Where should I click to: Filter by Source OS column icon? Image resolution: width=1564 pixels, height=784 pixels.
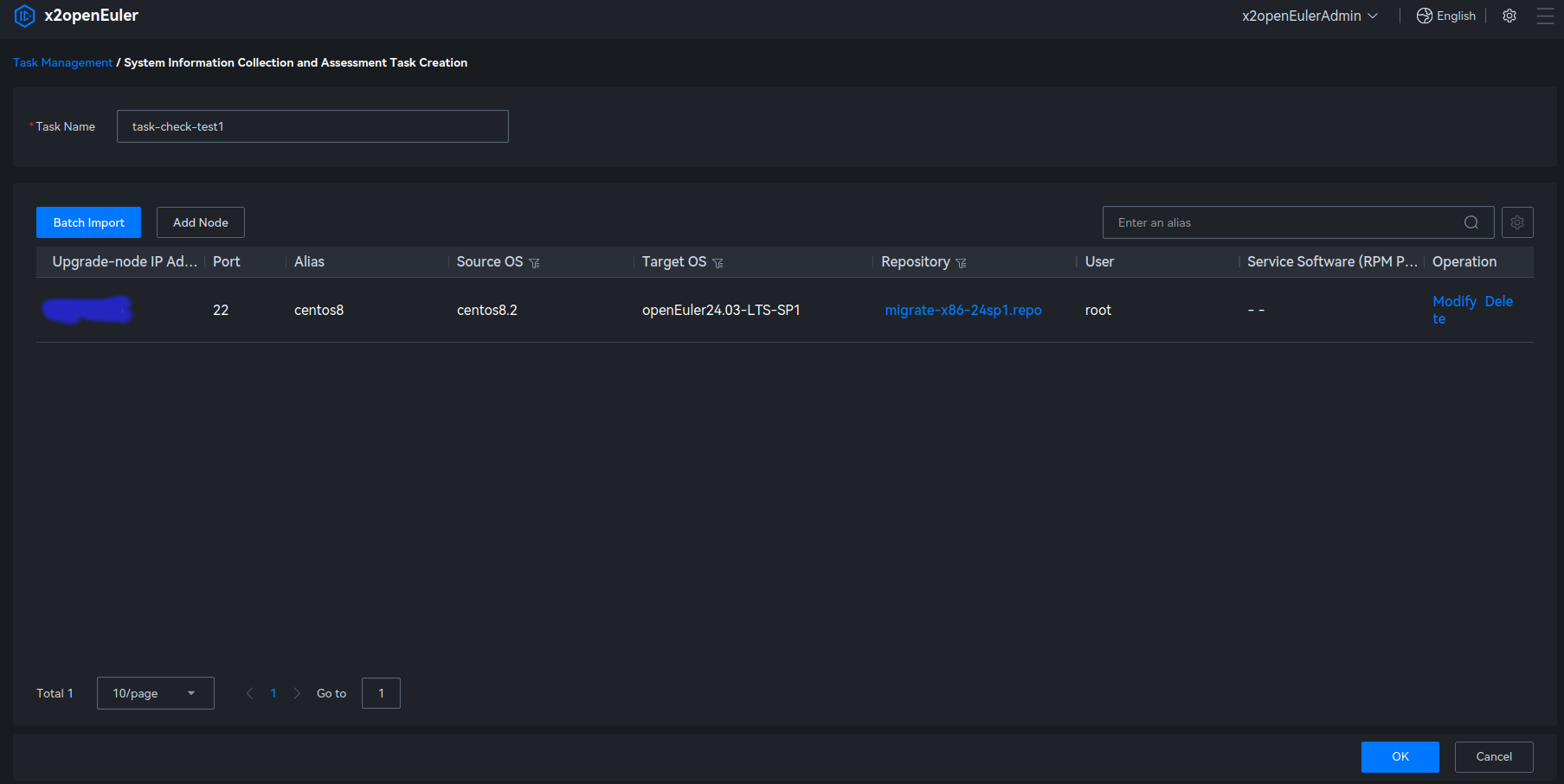click(x=534, y=263)
